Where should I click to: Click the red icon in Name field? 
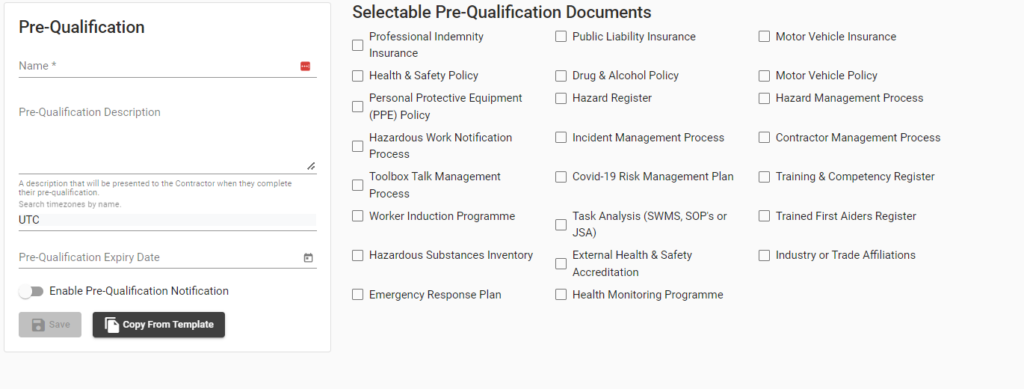(x=305, y=66)
